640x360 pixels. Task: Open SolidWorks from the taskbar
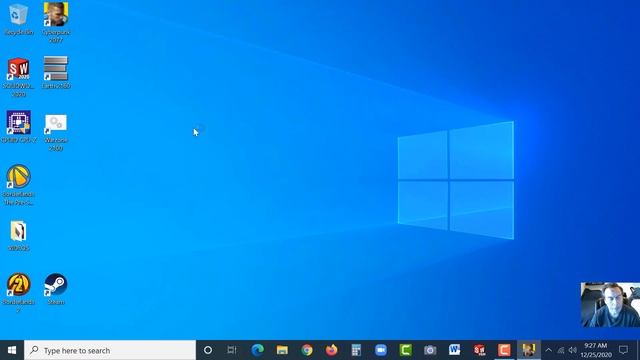tap(479, 350)
